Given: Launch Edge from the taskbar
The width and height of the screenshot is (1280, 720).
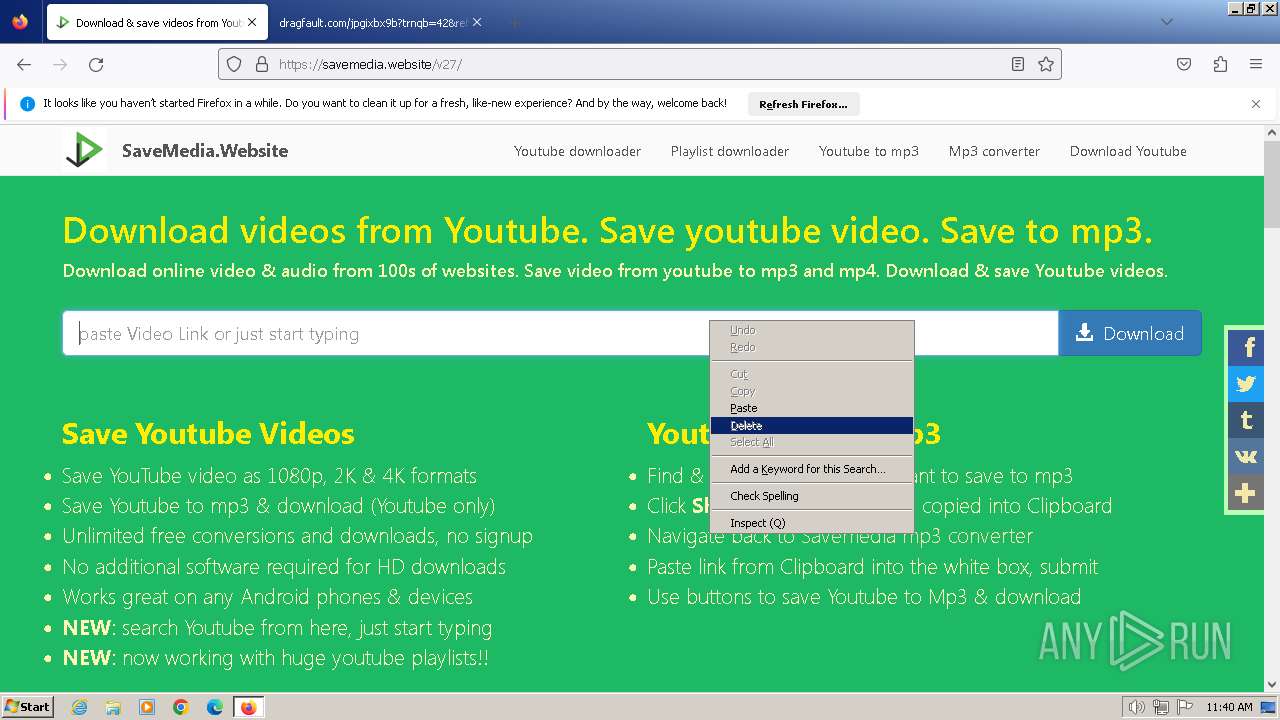Looking at the screenshot, I should (x=214, y=707).
